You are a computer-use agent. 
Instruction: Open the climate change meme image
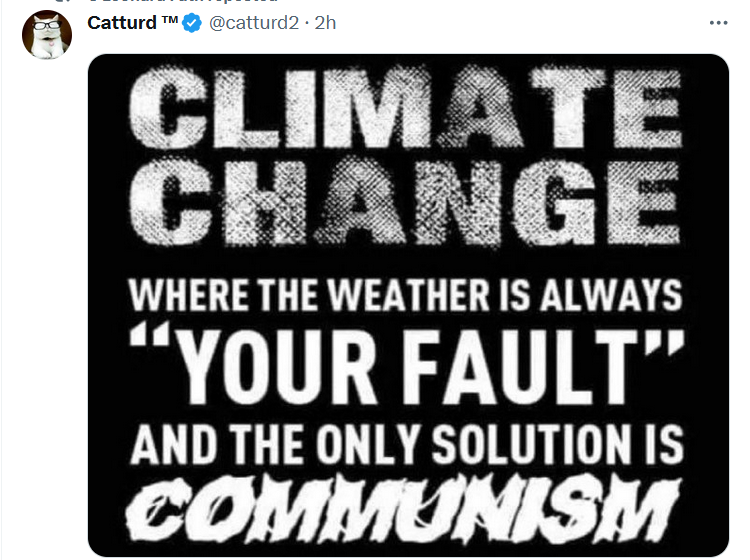click(408, 305)
